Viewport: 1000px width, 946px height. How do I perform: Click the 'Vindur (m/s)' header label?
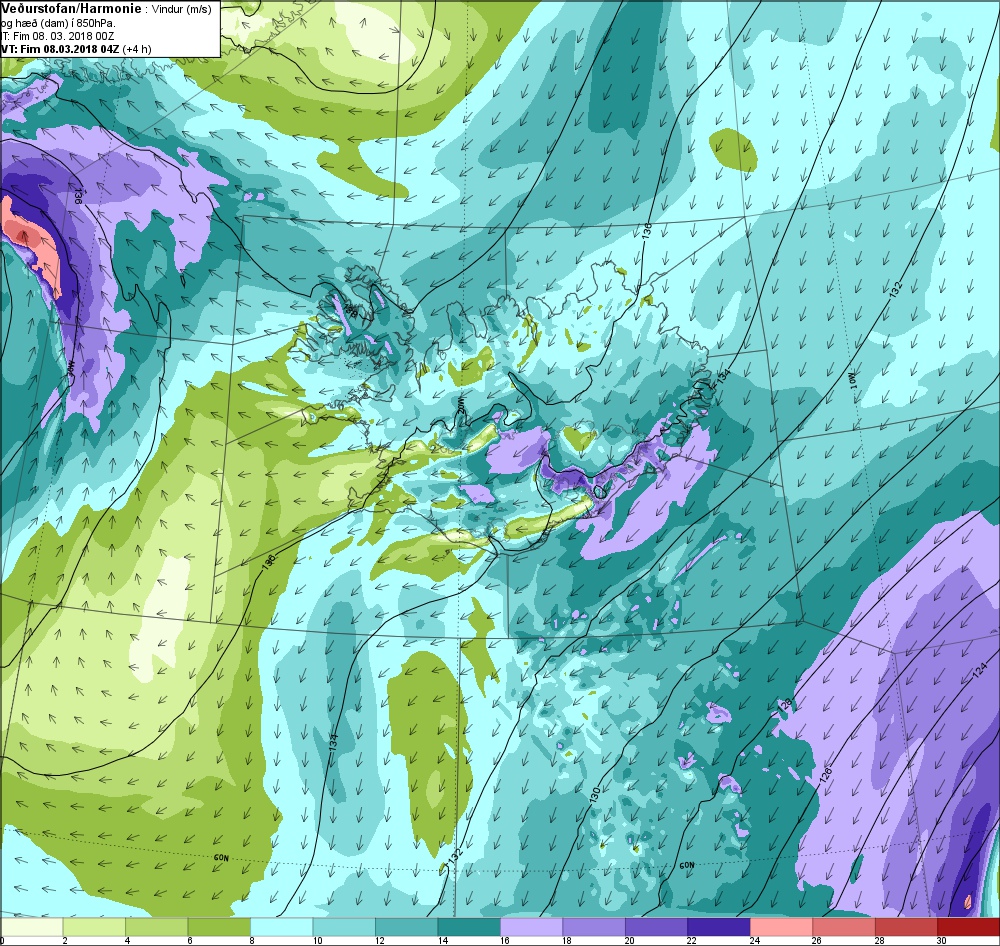(x=182, y=9)
